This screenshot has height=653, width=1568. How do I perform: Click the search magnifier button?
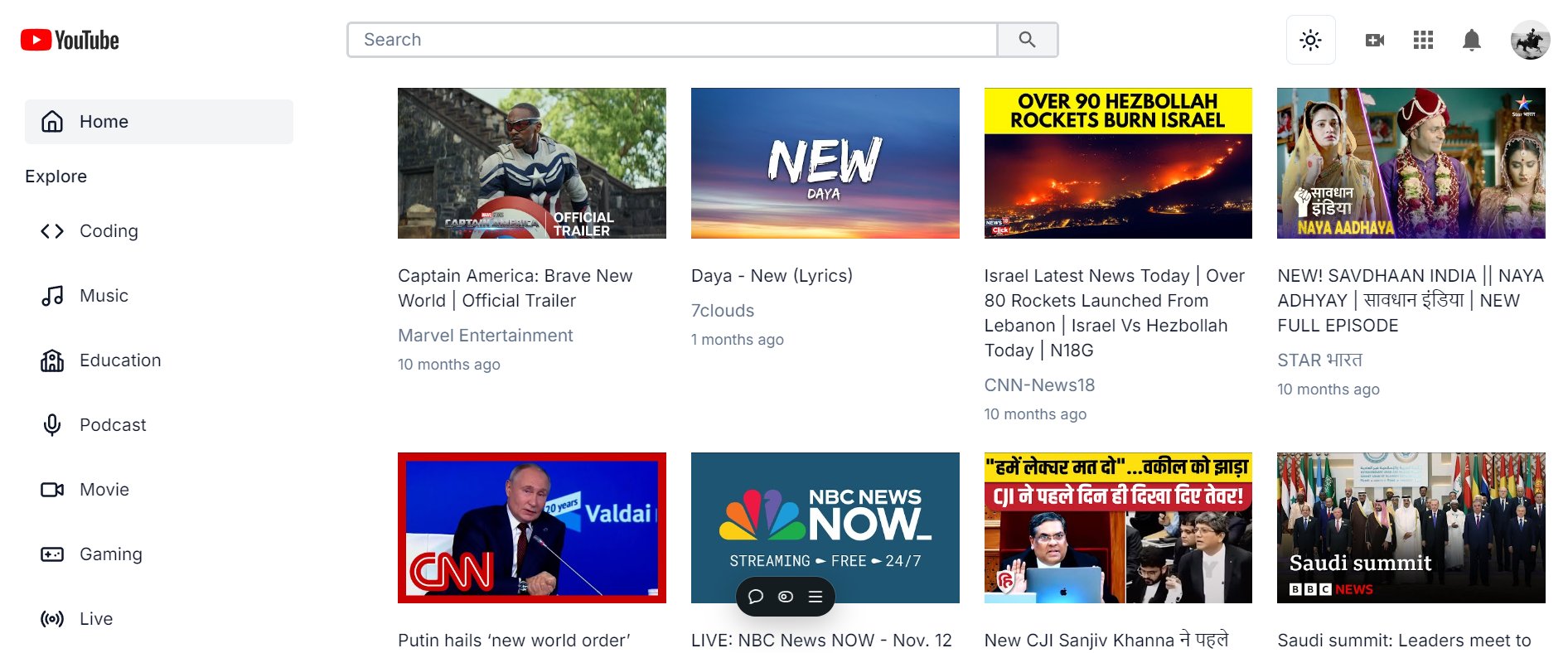click(1027, 40)
